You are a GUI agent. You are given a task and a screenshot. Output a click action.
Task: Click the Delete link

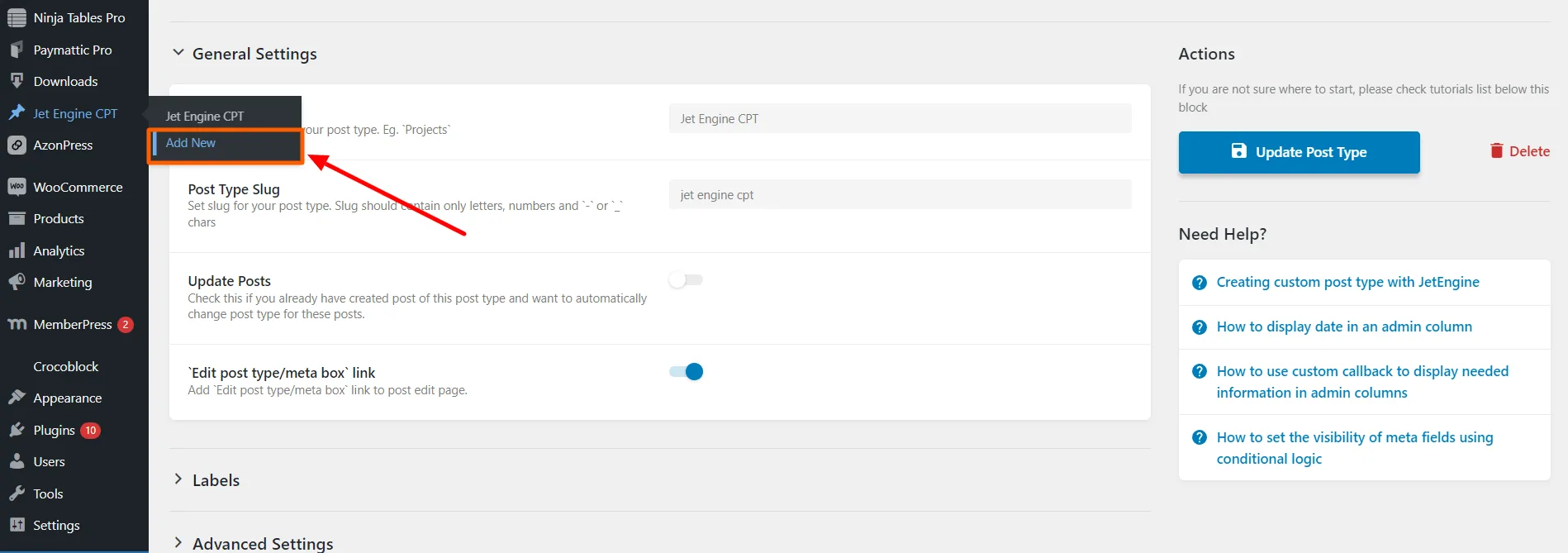1520,151
